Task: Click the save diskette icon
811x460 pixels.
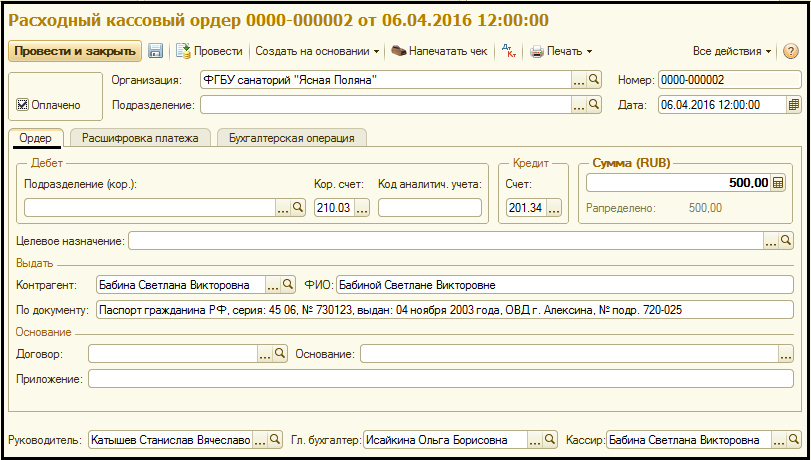Action: coord(156,51)
